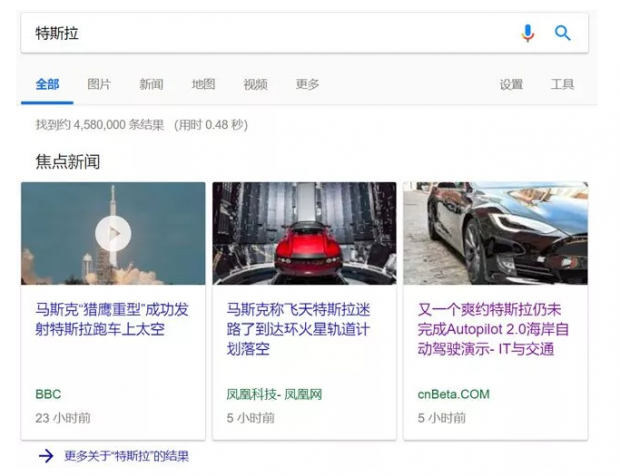This screenshot has height=476, width=620.
Task: Open headline 又一个爽约特斯拉仍未完成Autopilot 2.0
Action: 493,329
